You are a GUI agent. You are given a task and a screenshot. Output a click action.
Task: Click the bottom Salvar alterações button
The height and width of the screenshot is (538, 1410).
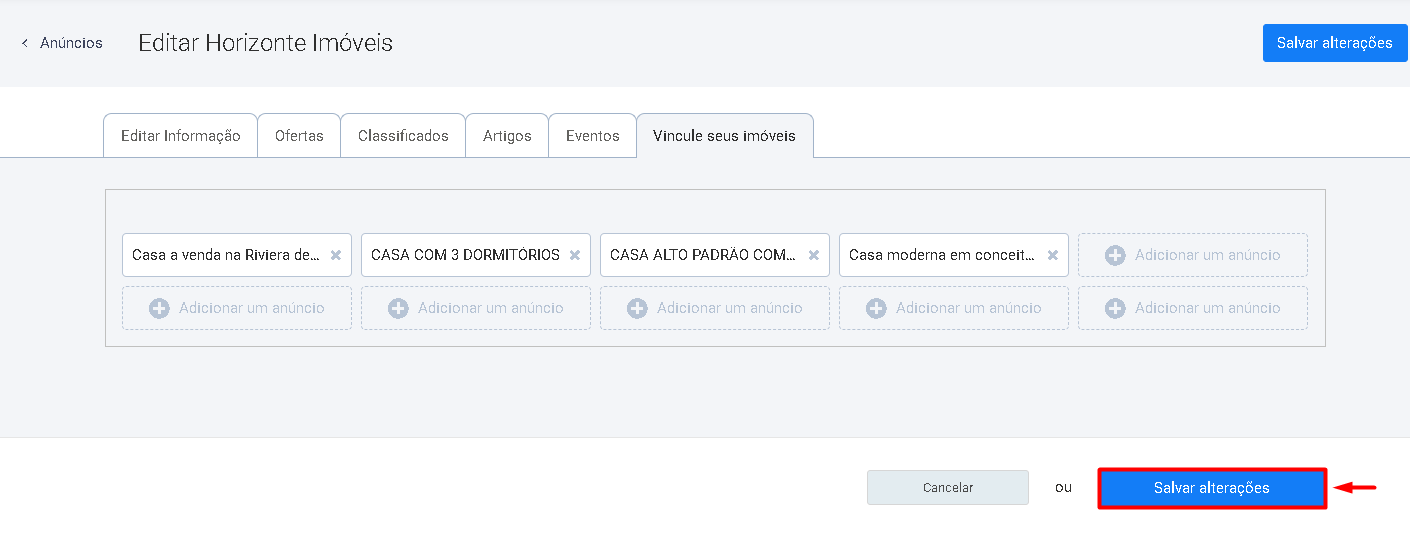(x=1212, y=488)
